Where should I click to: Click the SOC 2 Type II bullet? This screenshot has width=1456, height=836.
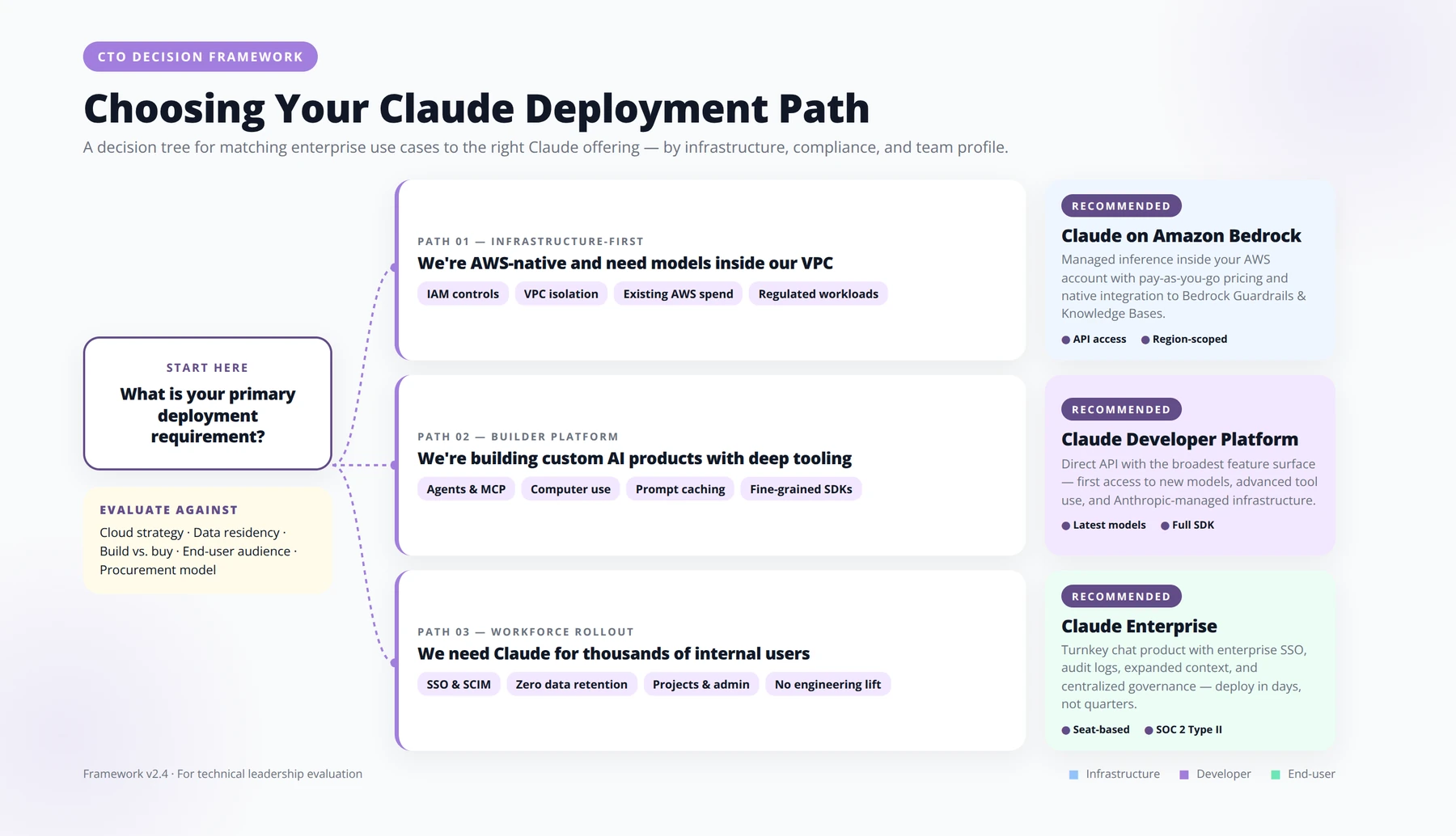coord(1183,729)
